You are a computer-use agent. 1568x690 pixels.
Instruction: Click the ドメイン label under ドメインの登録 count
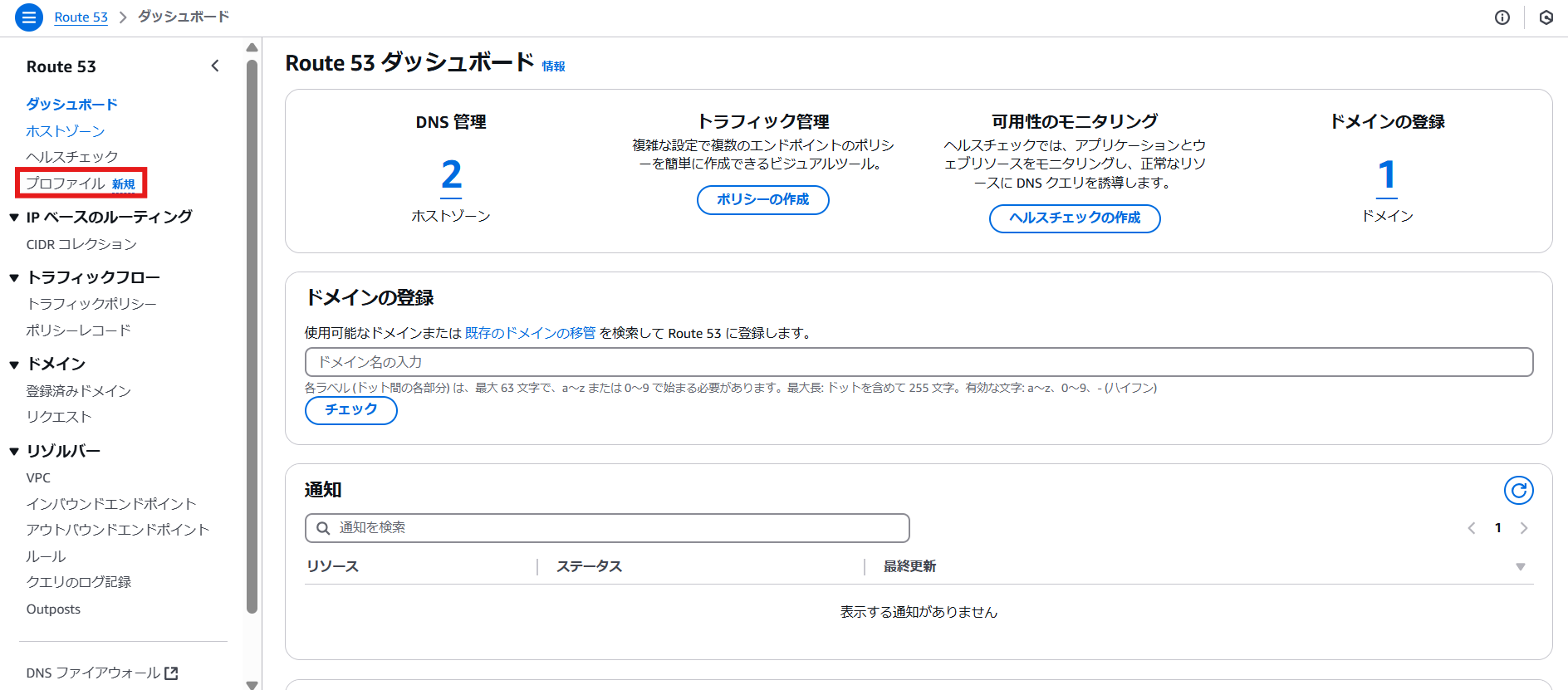click(x=1387, y=216)
